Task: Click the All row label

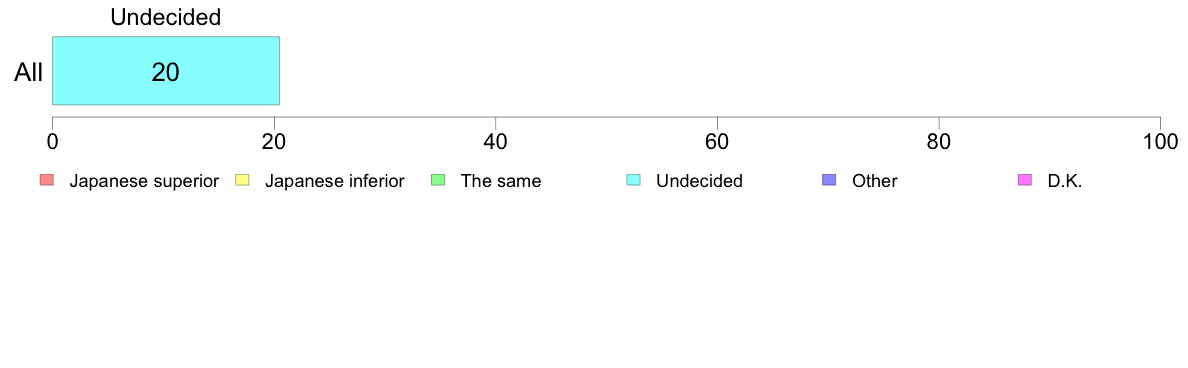Action: coord(29,72)
